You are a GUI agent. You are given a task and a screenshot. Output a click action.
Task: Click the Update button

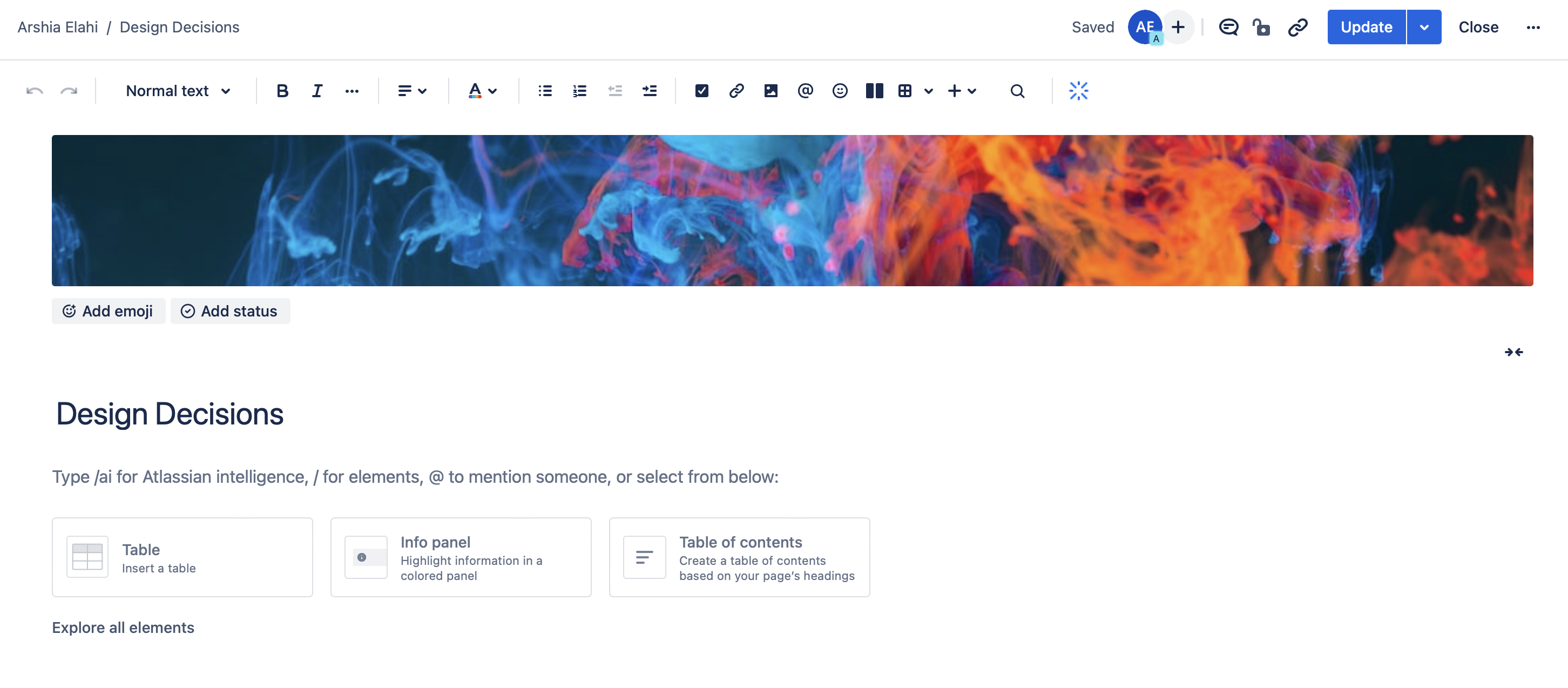pyautogui.click(x=1366, y=28)
